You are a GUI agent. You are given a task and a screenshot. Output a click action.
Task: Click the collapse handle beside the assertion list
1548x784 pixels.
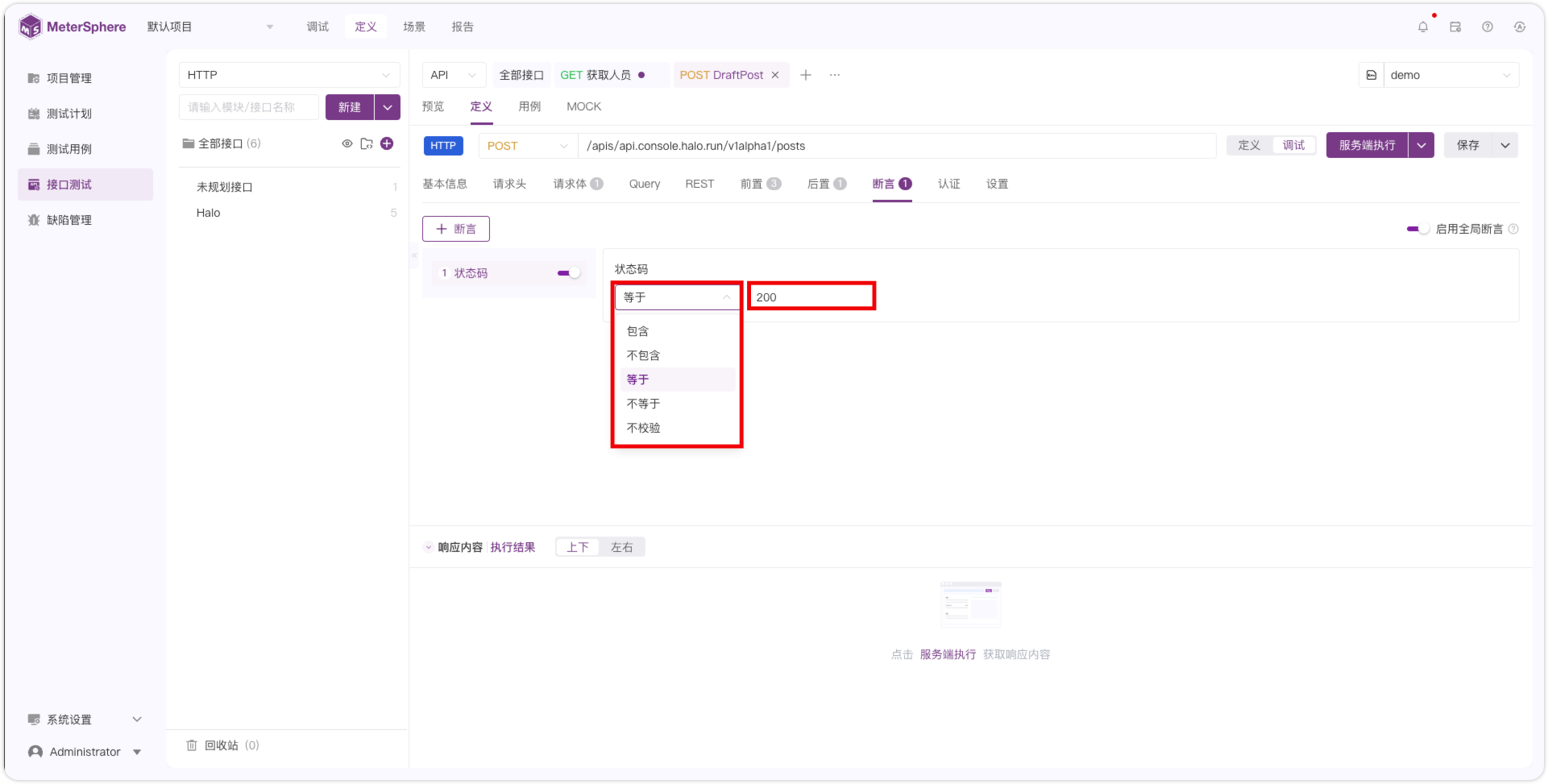(x=414, y=255)
